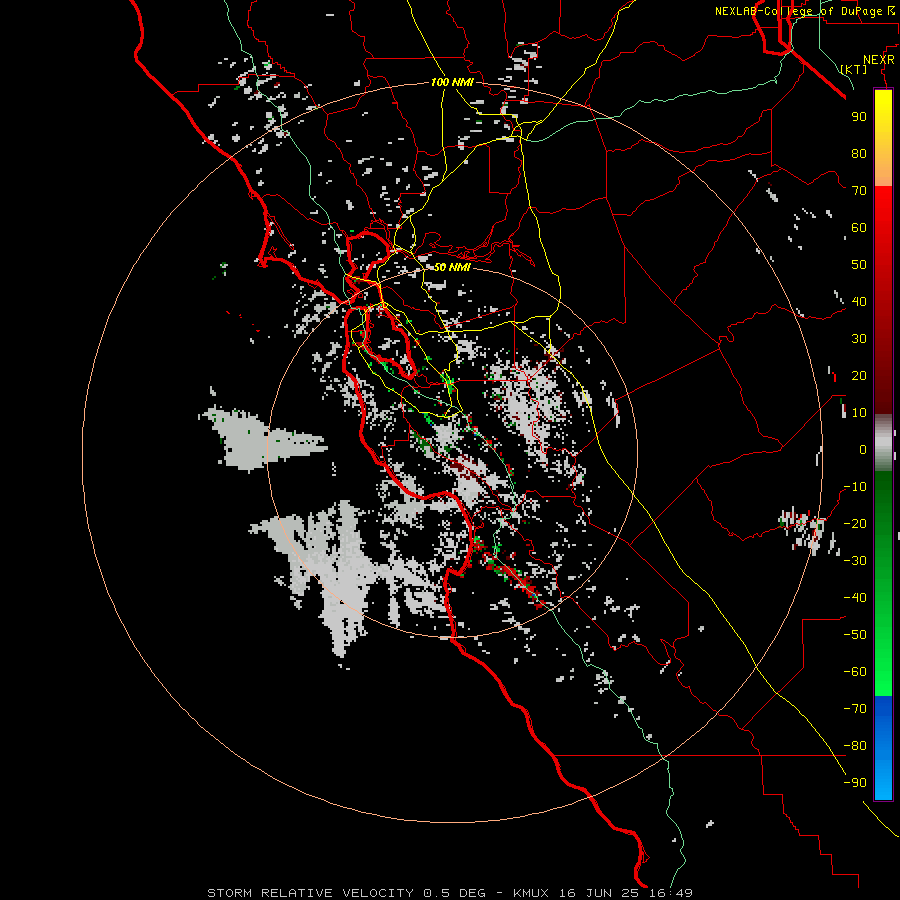The width and height of the screenshot is (900, 900).
Task: Click "0.5 DEG" elevation in the caption
Action: click(x=454, y=893)
